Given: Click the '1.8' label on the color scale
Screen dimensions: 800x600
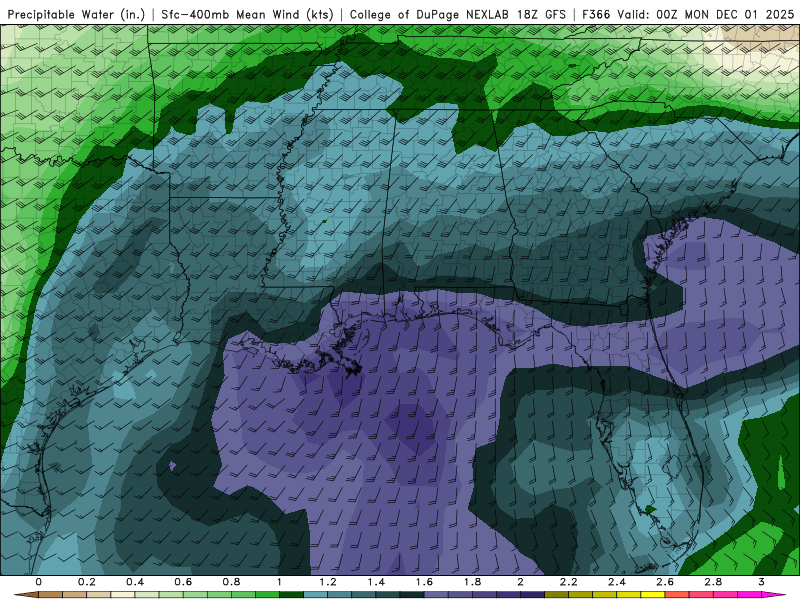Looking at the screenshot, I should pyautogui.click(x=472, y=582).
